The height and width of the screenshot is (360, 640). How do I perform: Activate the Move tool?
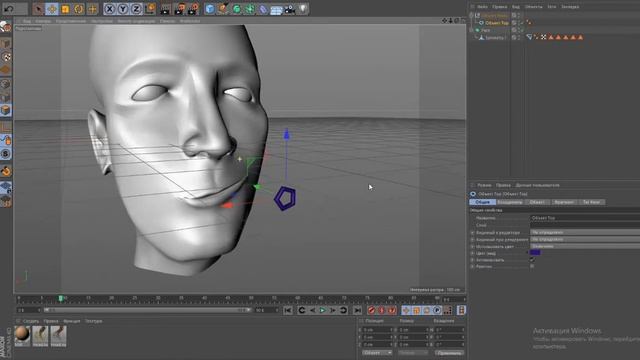point(51,9)
